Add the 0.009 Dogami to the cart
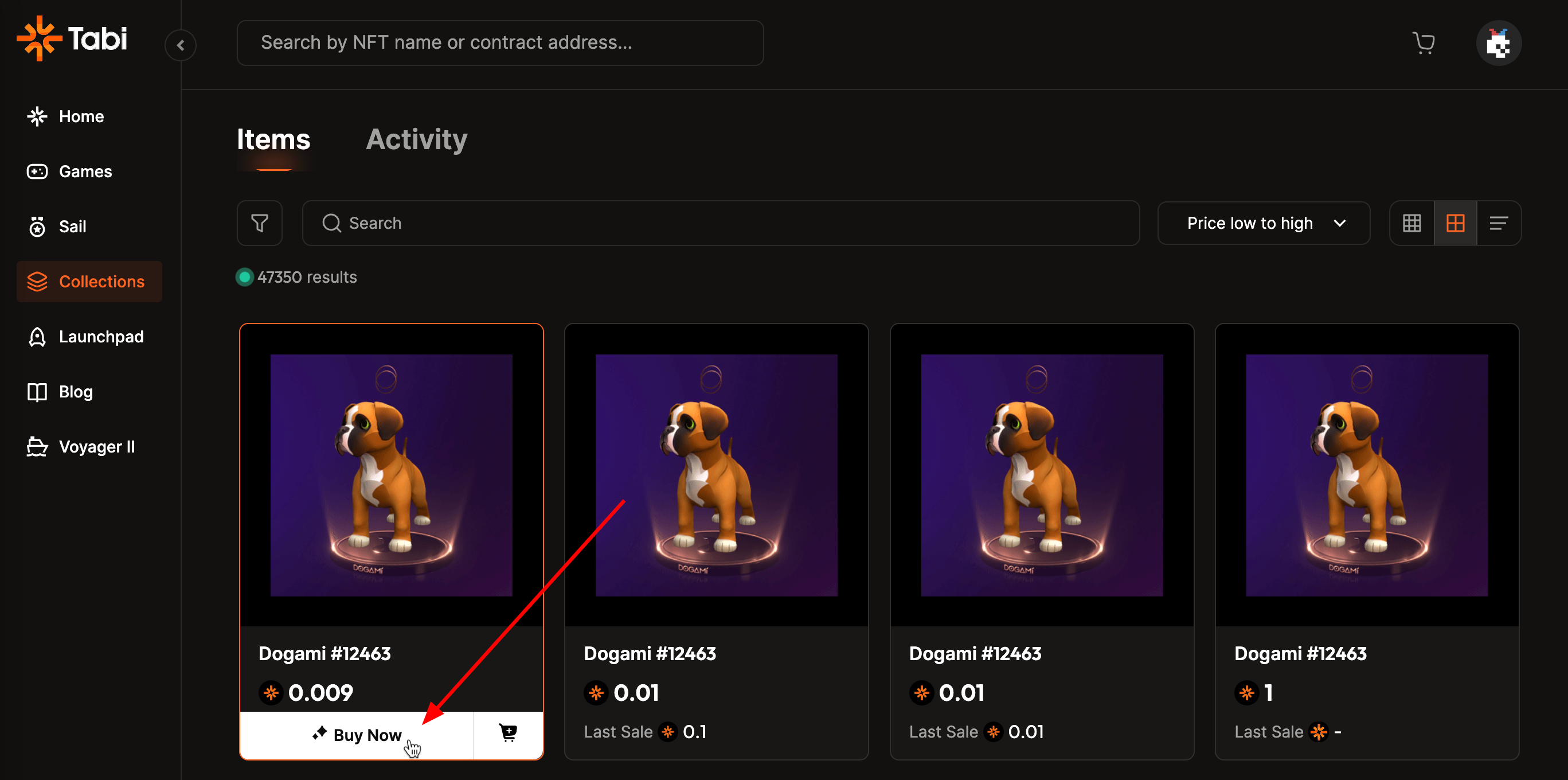This screenshot has width=1568, height=780. [x=507, y=734]
